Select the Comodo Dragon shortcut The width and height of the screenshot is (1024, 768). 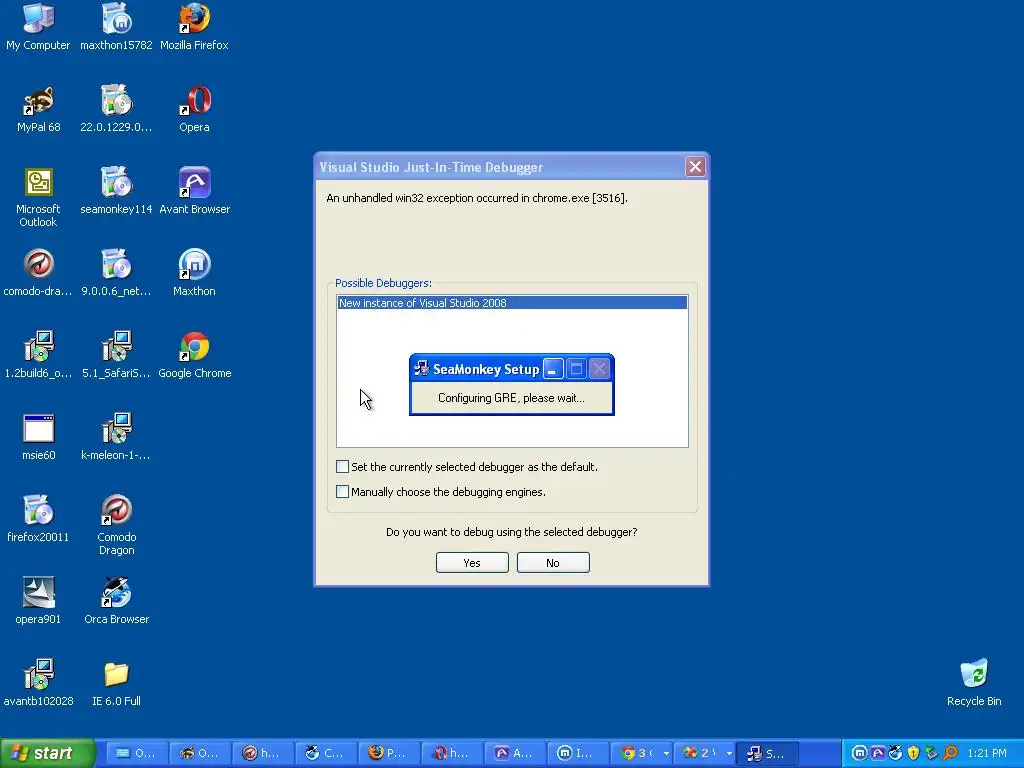click(x=116, y=524)
